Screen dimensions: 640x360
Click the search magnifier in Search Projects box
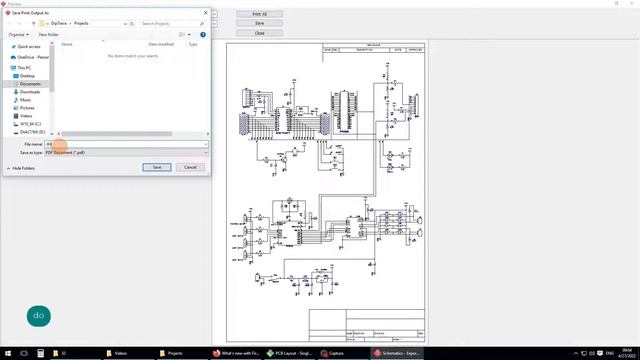(x=202, y=24)
